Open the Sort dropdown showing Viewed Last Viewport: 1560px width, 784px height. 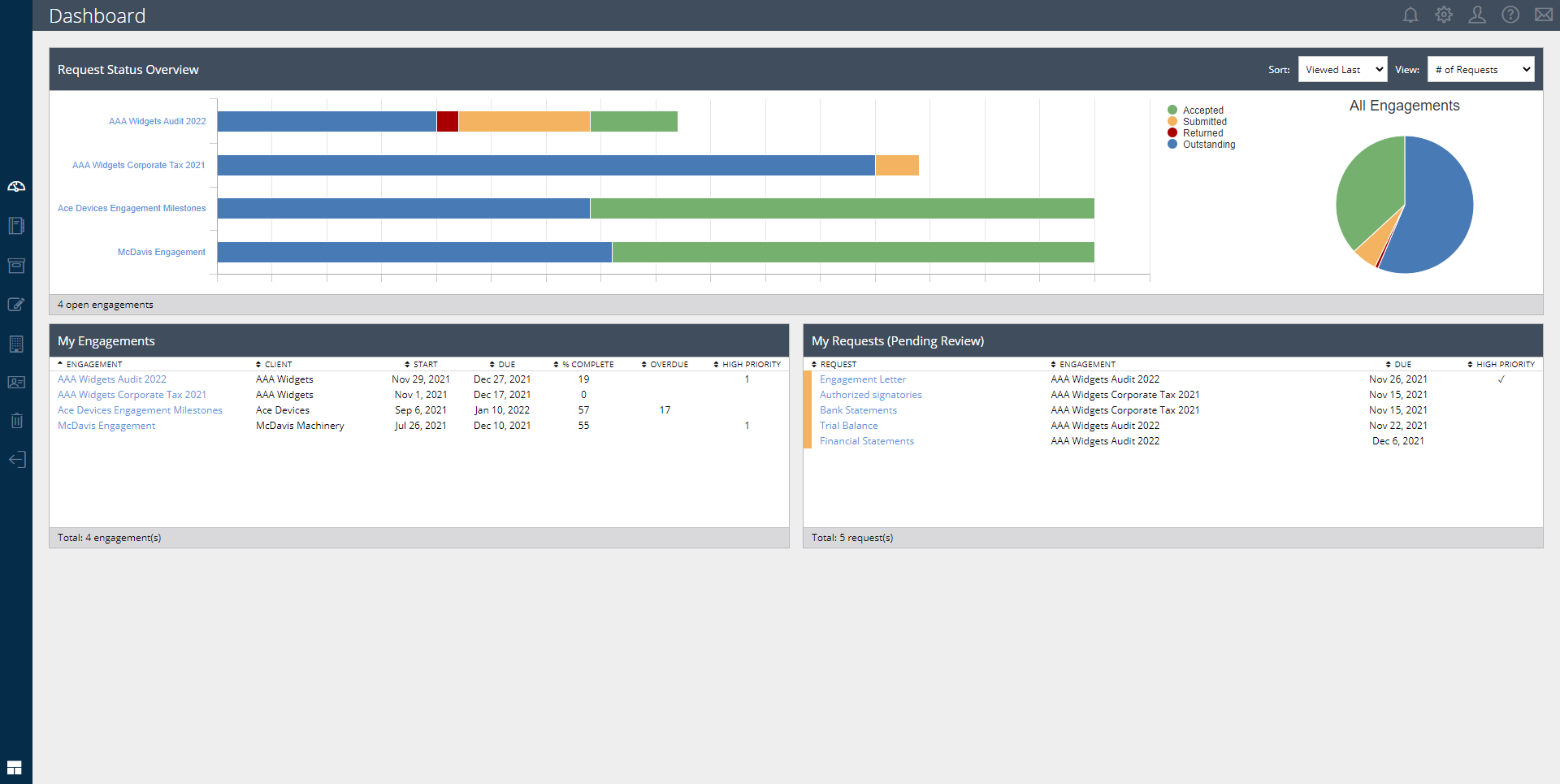1342,69
